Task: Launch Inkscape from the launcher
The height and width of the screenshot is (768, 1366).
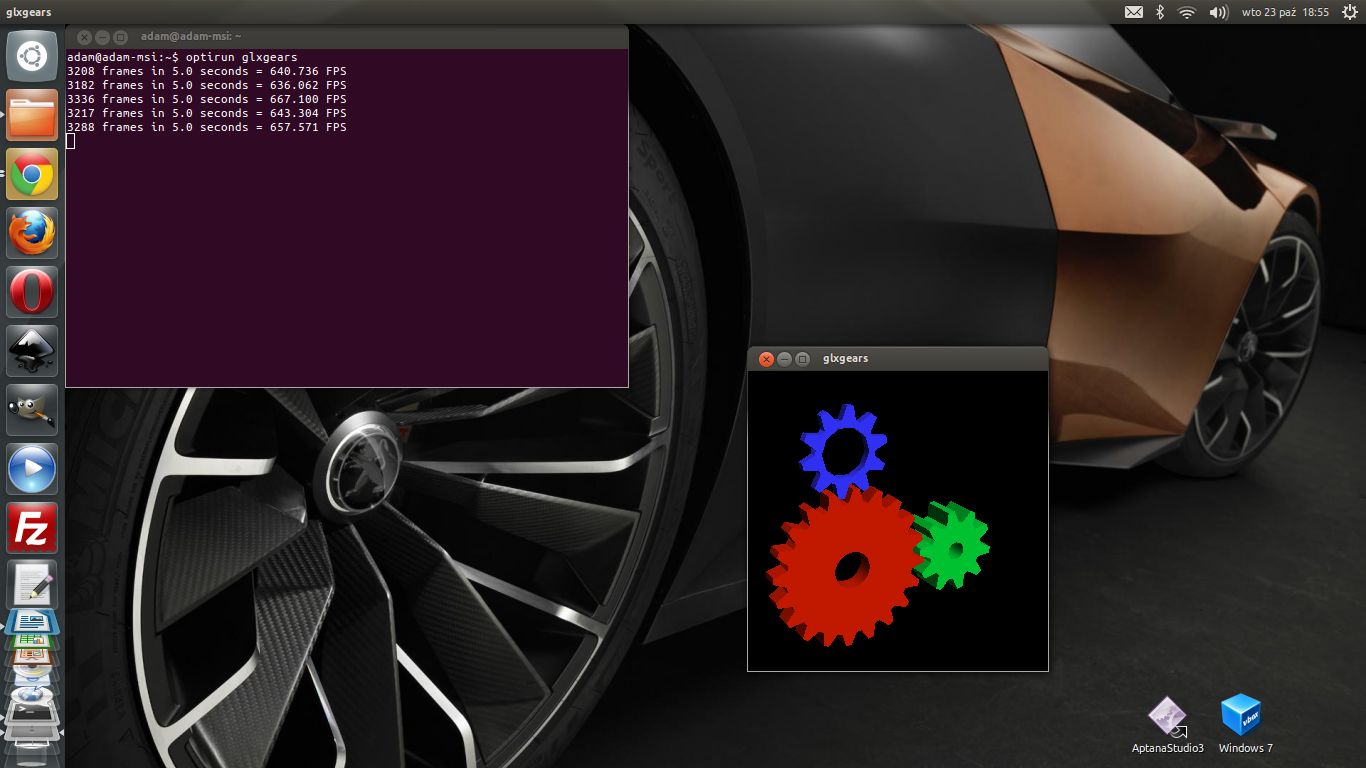Action: tap(32, 351)
